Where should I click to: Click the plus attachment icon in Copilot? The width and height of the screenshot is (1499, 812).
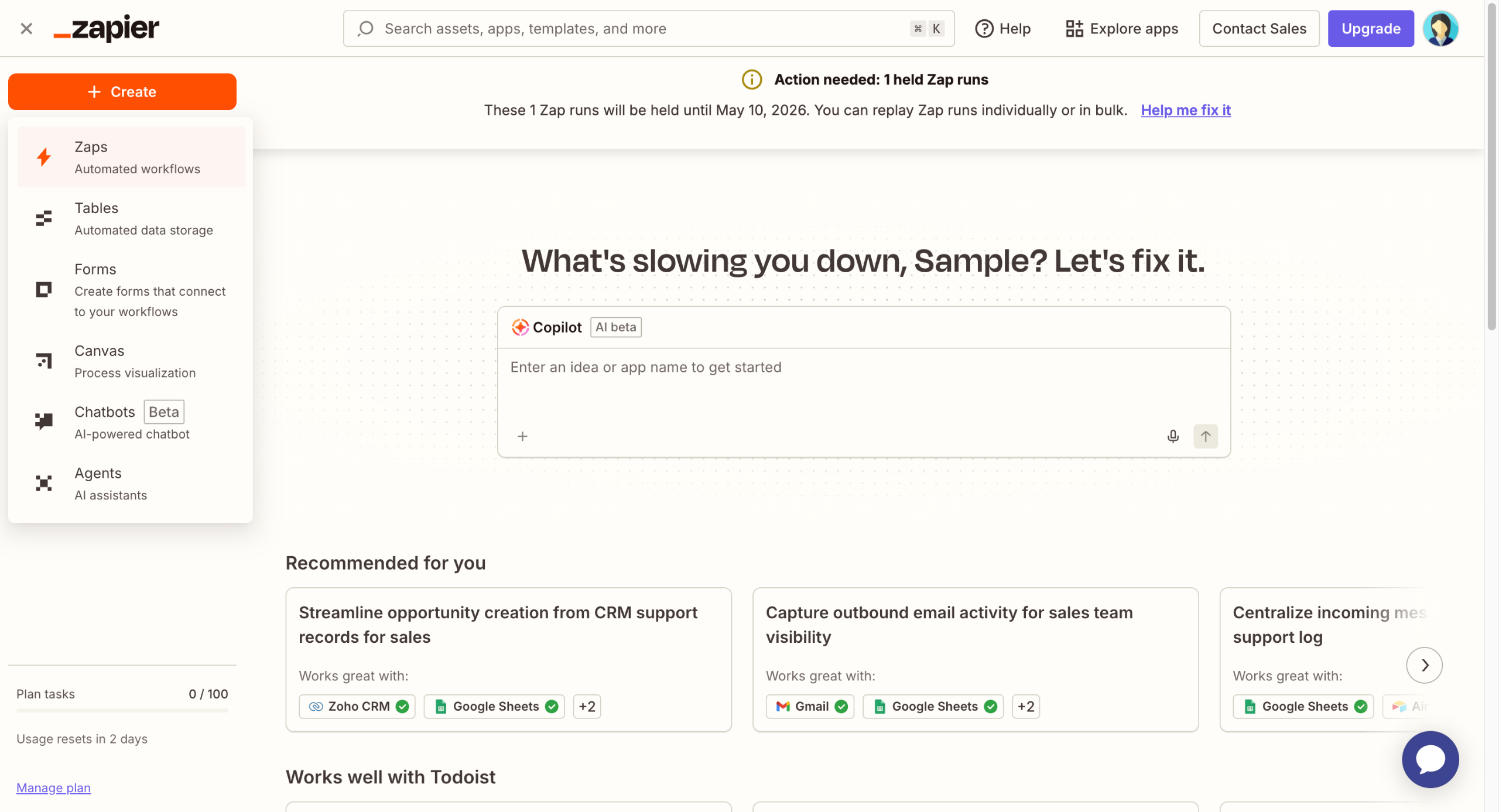pyautogui.click(x=522, y=436)
